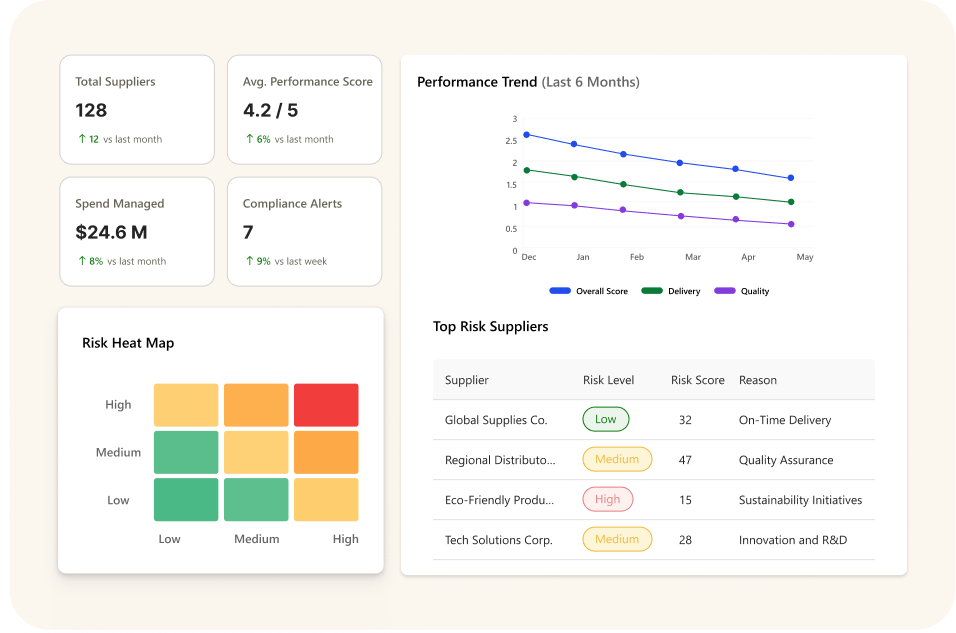Toggle the Delivery legend item
The height and width of the screenshot is (633, 956).
[671, 291]
